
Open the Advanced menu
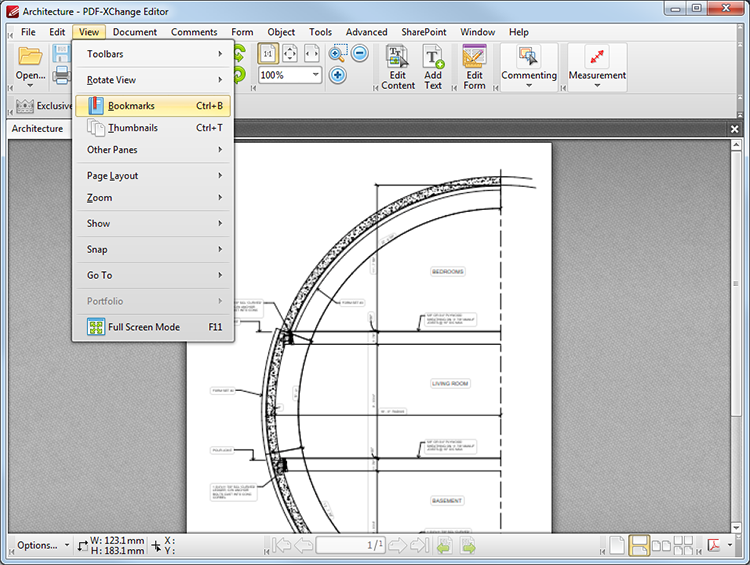click(x=366, y=32)
